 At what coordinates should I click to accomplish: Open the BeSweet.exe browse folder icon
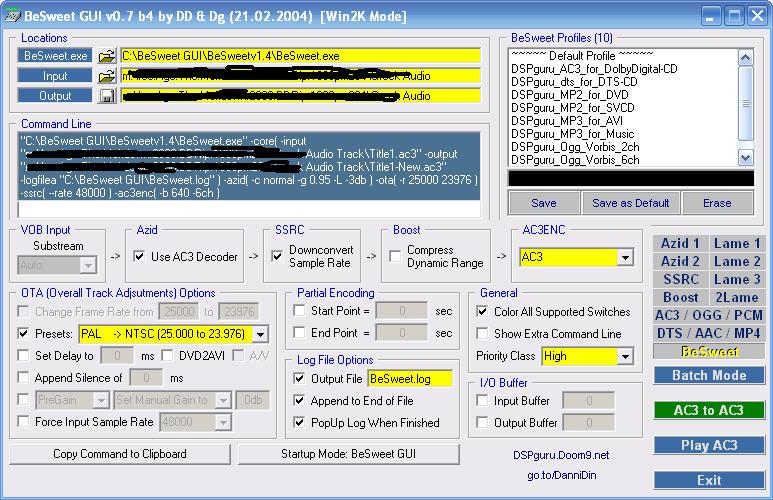(x=106, y=56)
